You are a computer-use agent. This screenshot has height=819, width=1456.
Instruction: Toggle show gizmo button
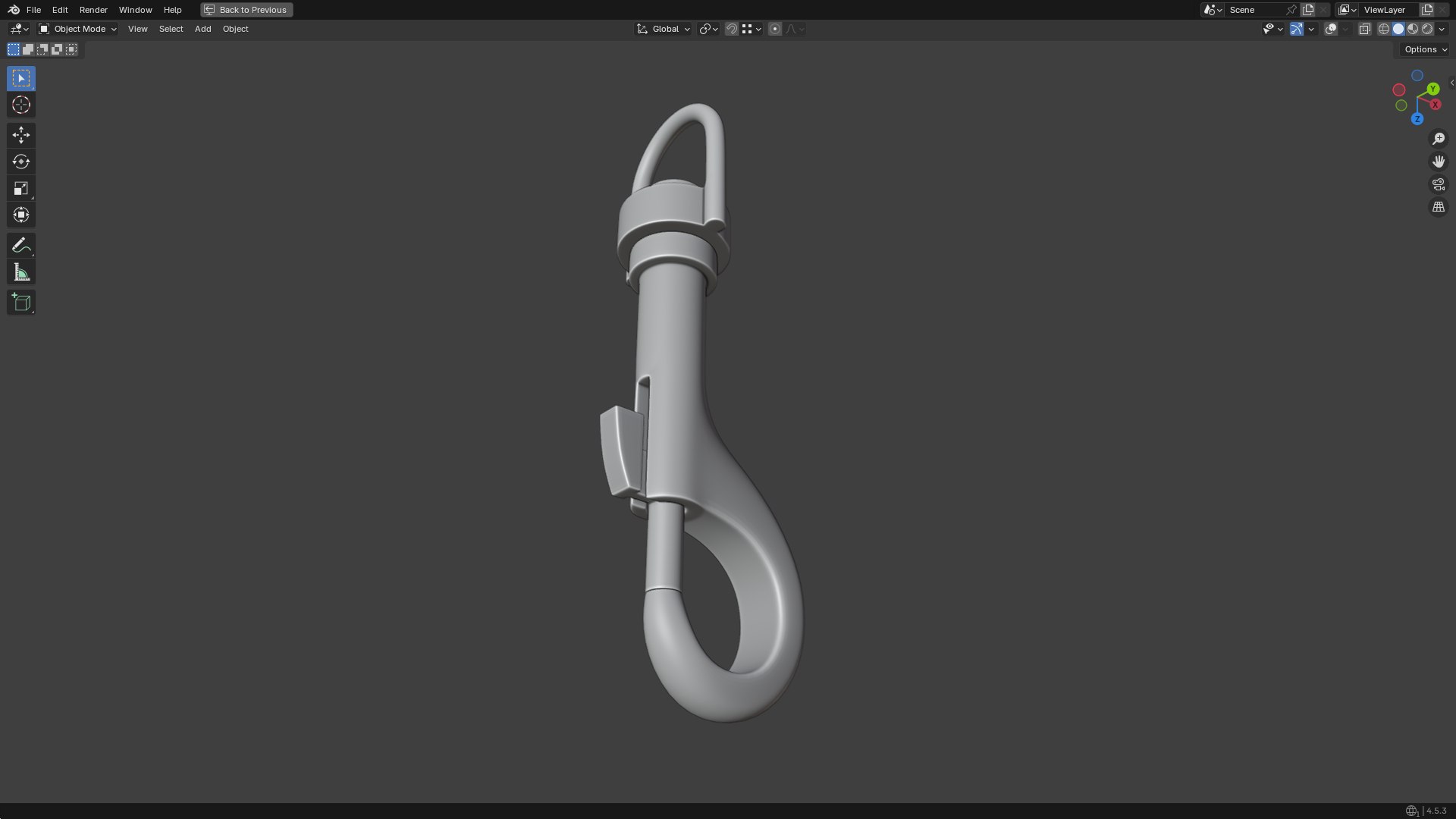pos(1296,29)
